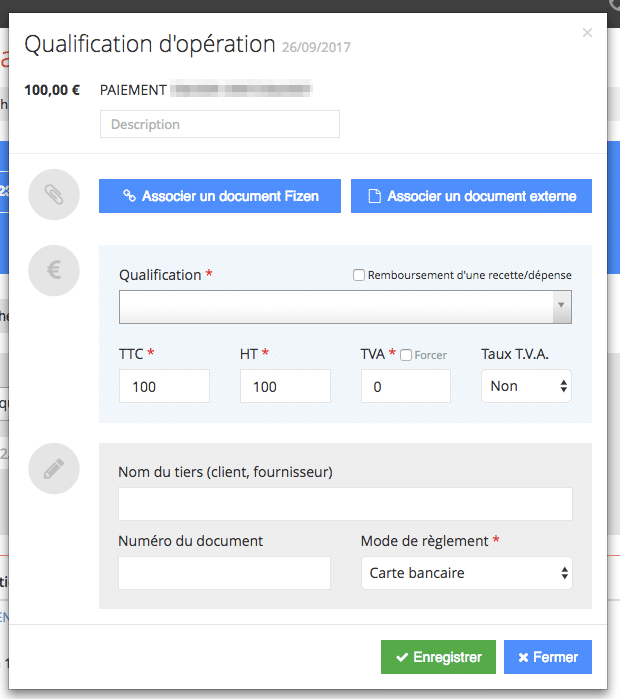Click the Enregistrer save button
Screen dimensions: 620x699
click(x=438, y=657)
